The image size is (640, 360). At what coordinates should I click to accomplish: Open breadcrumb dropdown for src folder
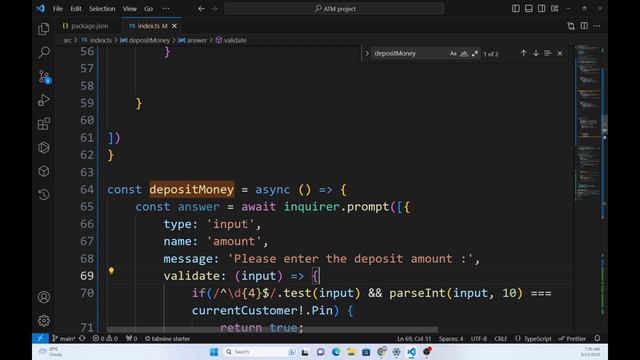67,40
